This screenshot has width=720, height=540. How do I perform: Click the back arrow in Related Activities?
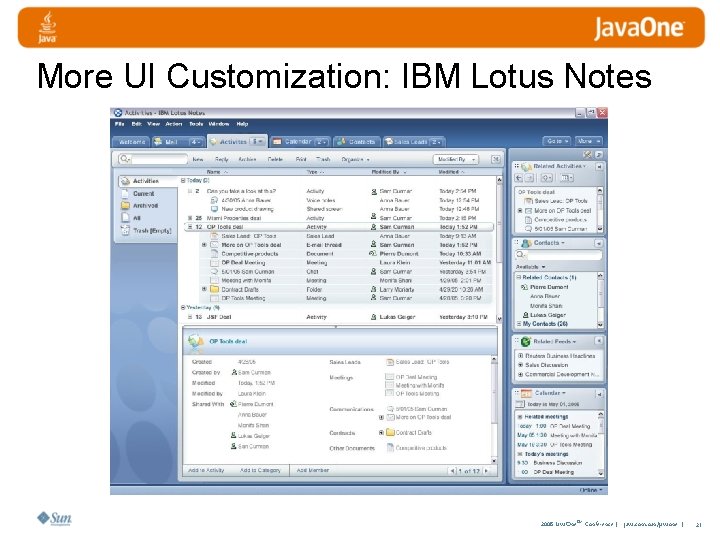pyautogui.click(x=519, y=178)
